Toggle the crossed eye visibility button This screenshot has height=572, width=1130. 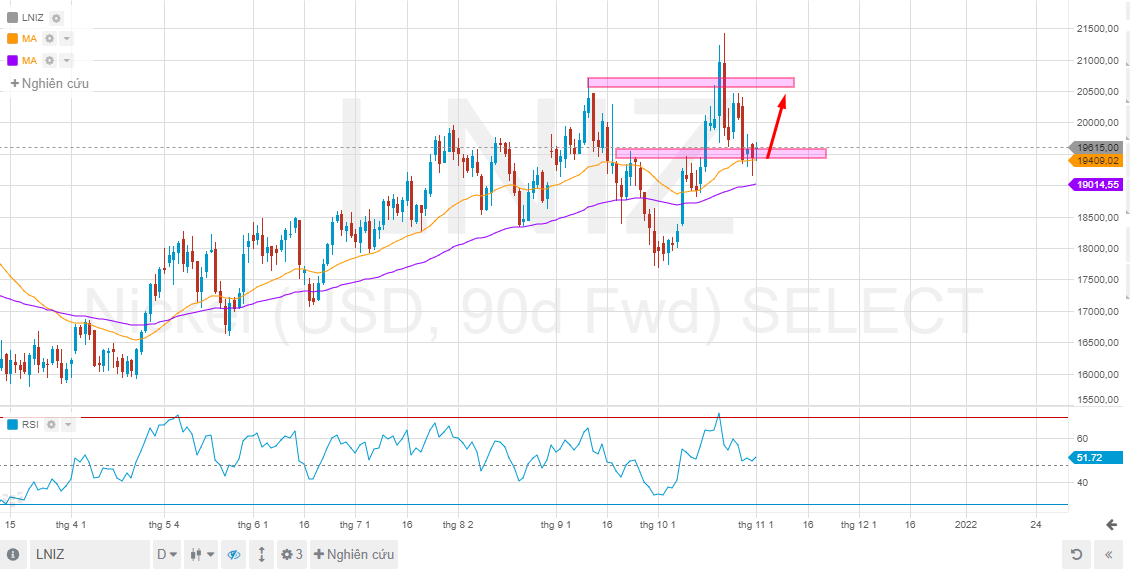tap(233, 555)
